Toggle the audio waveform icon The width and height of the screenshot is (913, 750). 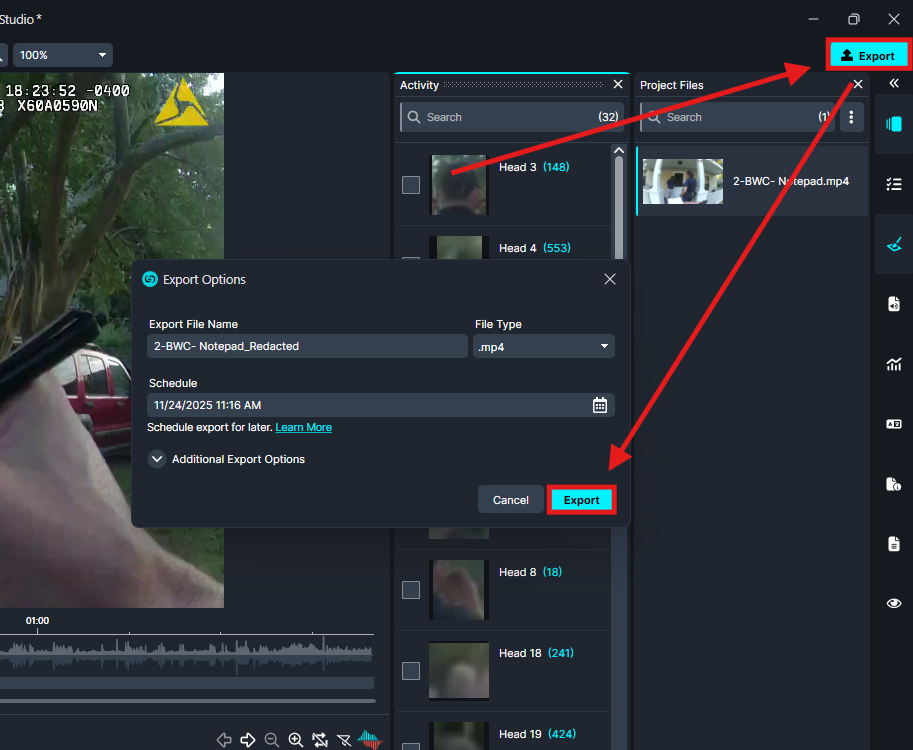(x=370, y=740)
